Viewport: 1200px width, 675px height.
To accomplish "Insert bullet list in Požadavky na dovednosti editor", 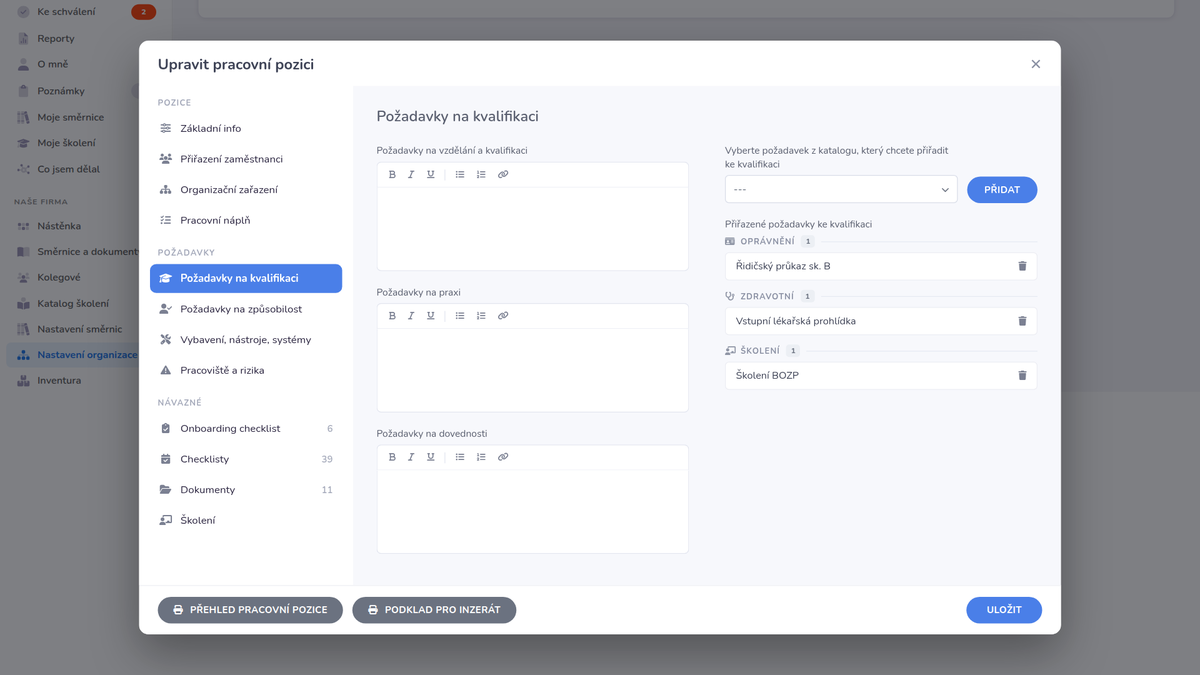I will [x=460, y=457].
